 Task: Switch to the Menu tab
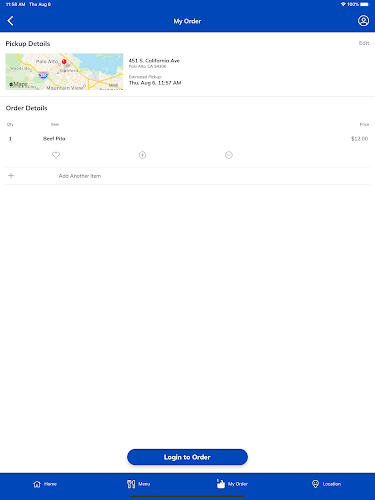pos(138,484)
